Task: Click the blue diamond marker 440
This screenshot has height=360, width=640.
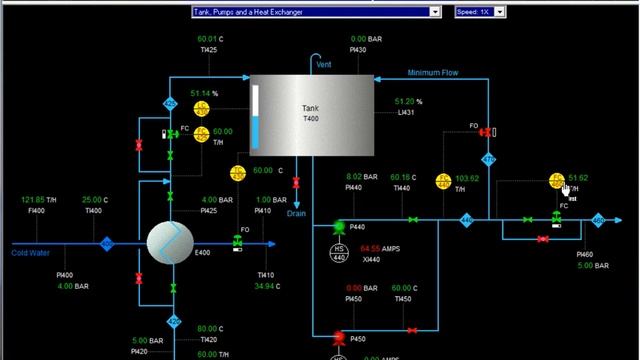Action: 467,220
